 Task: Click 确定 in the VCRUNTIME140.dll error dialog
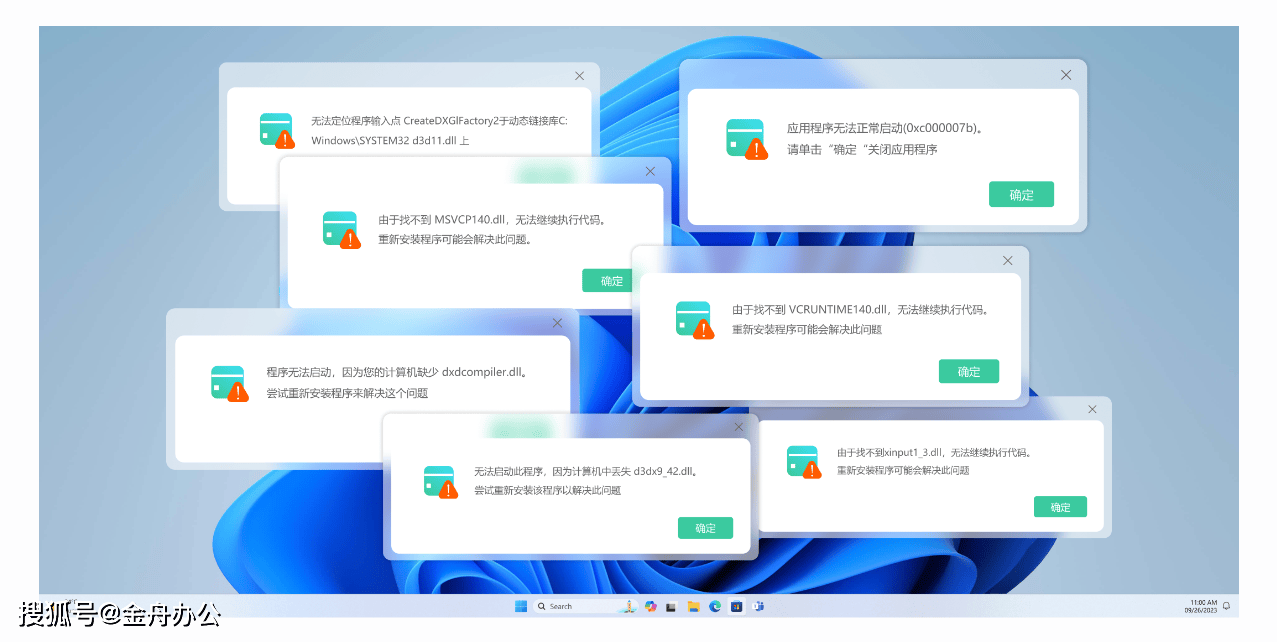coord(968,371)
